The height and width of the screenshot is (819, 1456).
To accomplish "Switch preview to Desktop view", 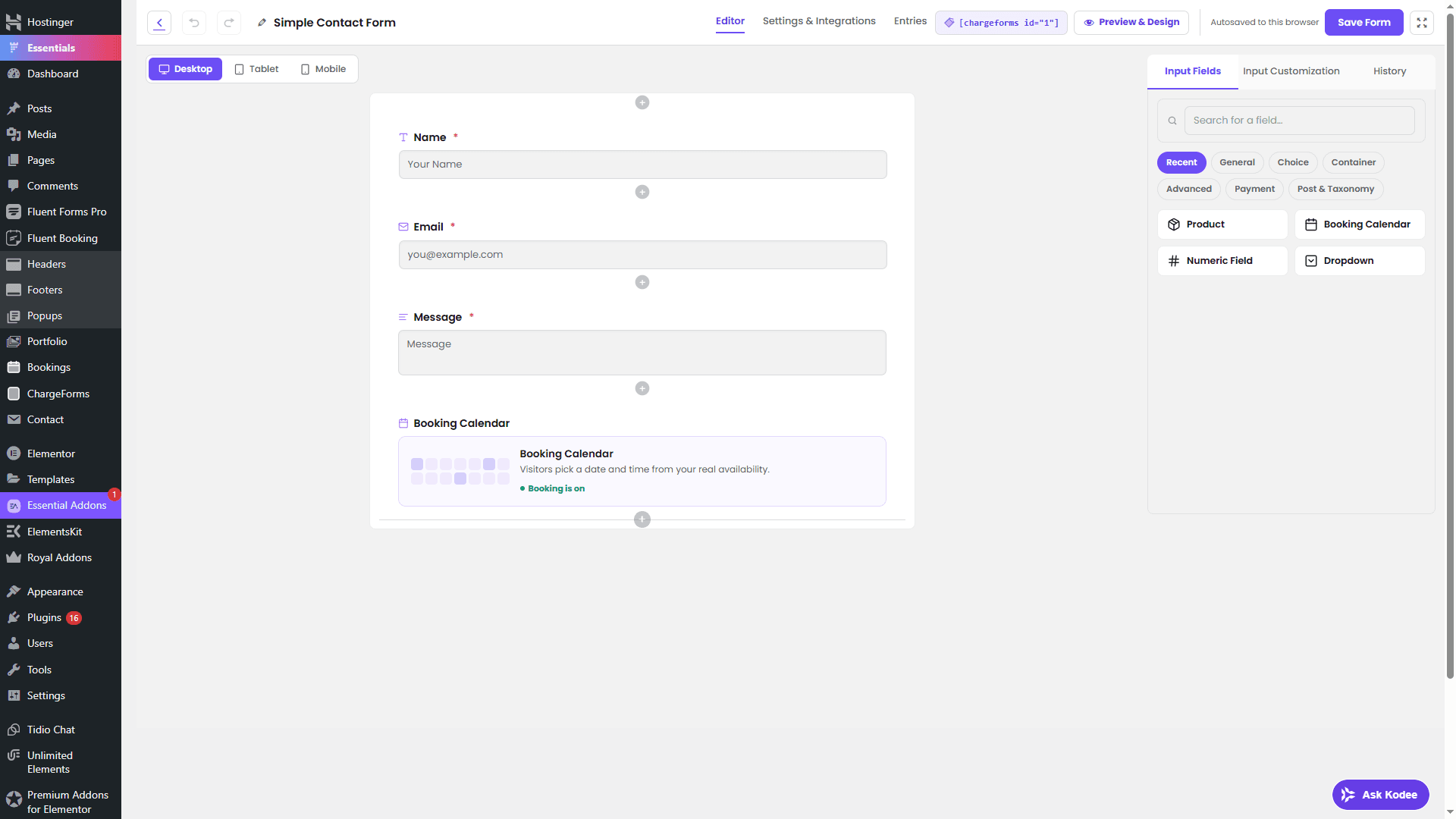I will 185,69.
